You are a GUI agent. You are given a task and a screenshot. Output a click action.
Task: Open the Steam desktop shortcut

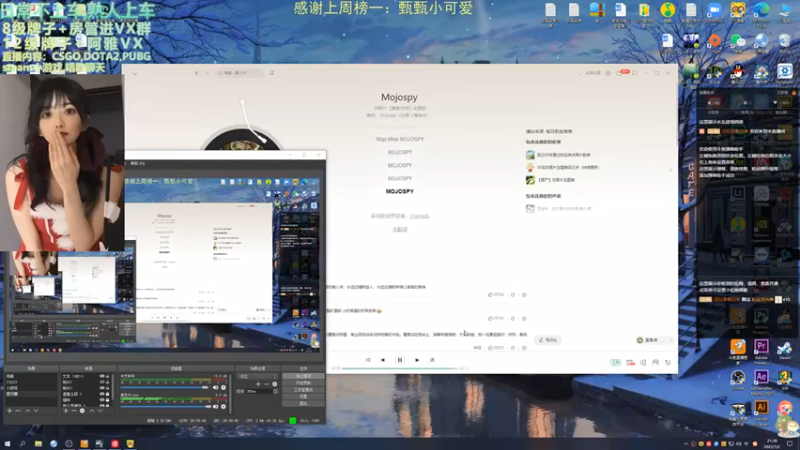click(x=784, y=350)
